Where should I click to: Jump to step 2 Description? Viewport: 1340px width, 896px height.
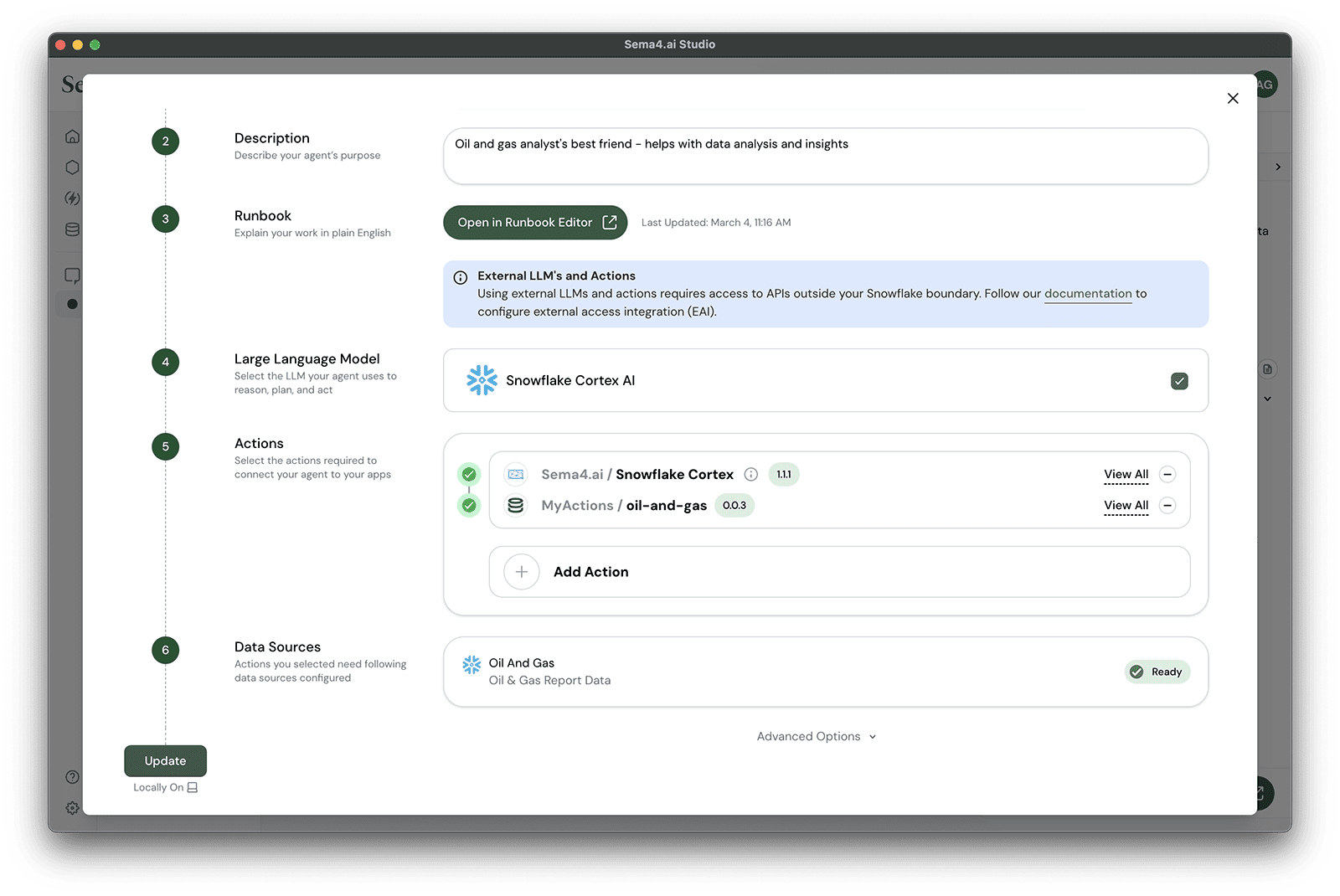[166, 142]
